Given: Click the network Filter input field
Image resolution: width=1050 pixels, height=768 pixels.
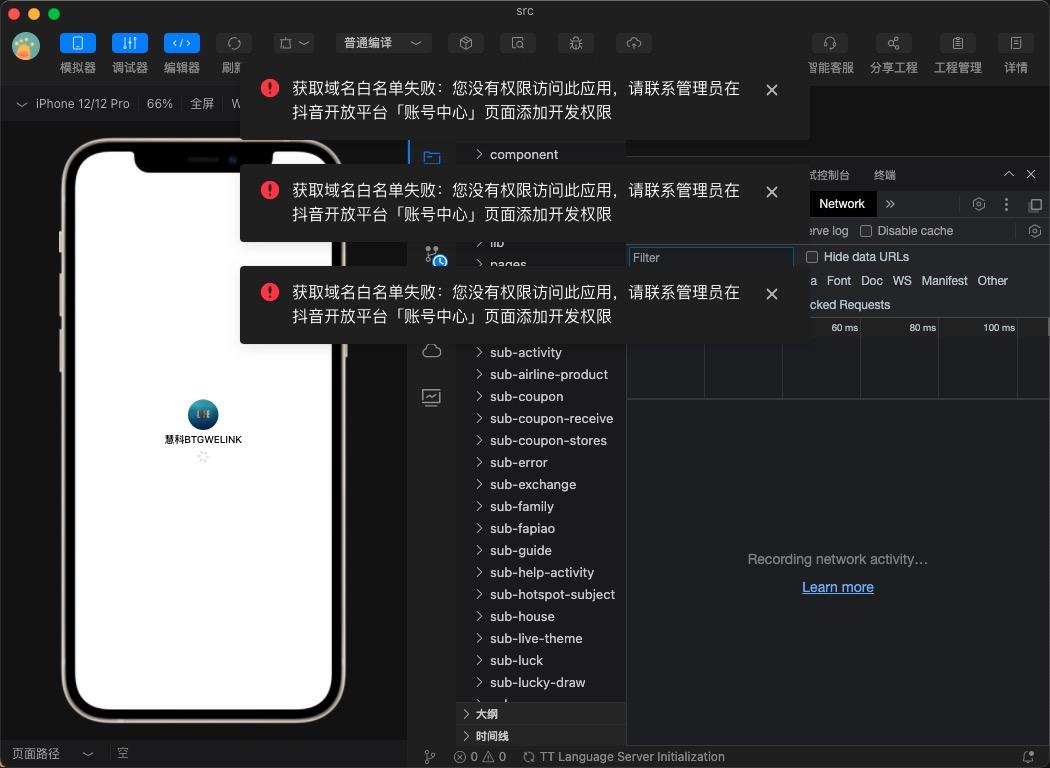Looking at the screenshot, I should click(710, 257).
